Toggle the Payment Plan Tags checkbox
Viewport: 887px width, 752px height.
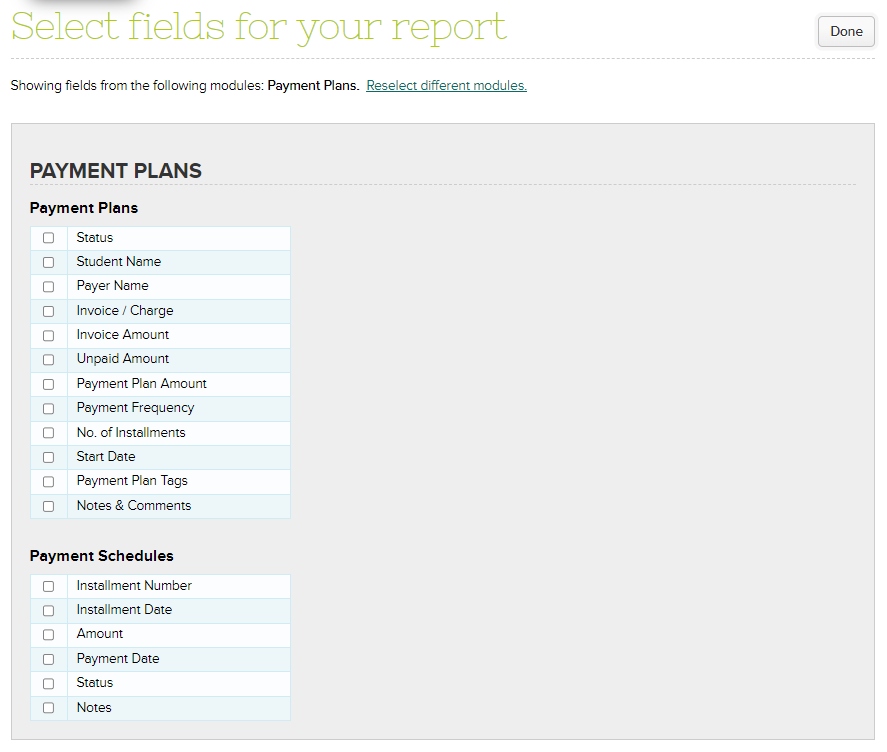pyautogui.click(x=48, y=482)
